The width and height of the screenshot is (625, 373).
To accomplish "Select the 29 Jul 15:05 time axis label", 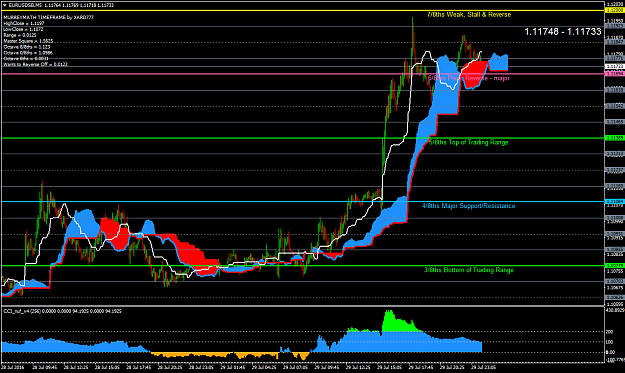I will point(389,367).
